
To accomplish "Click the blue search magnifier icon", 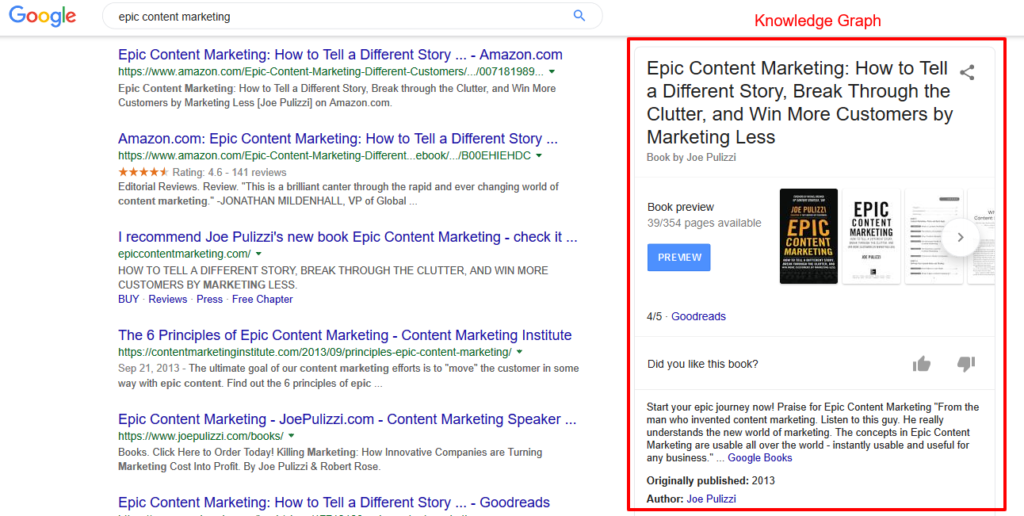I will pyautogui.click(x=579, y=16).
